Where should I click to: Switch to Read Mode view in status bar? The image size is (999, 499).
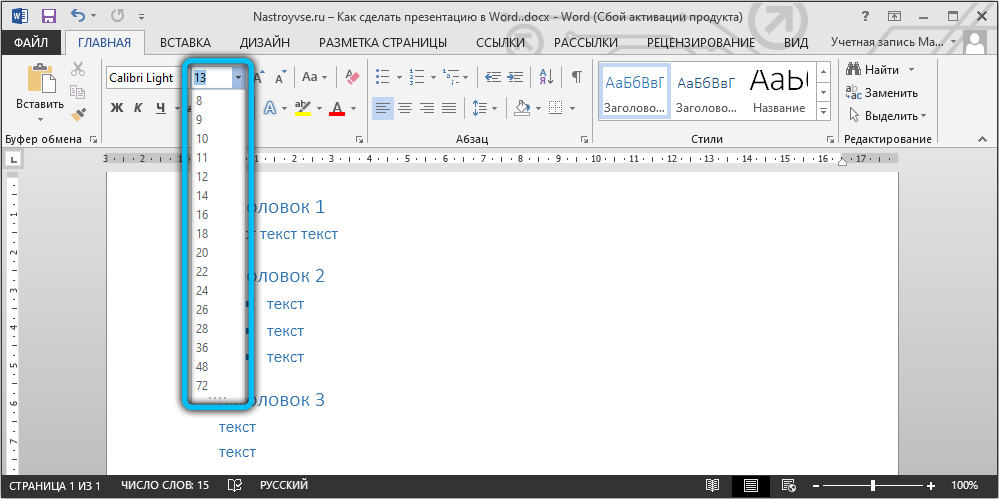pyautogui.click(x=712, y=486)
